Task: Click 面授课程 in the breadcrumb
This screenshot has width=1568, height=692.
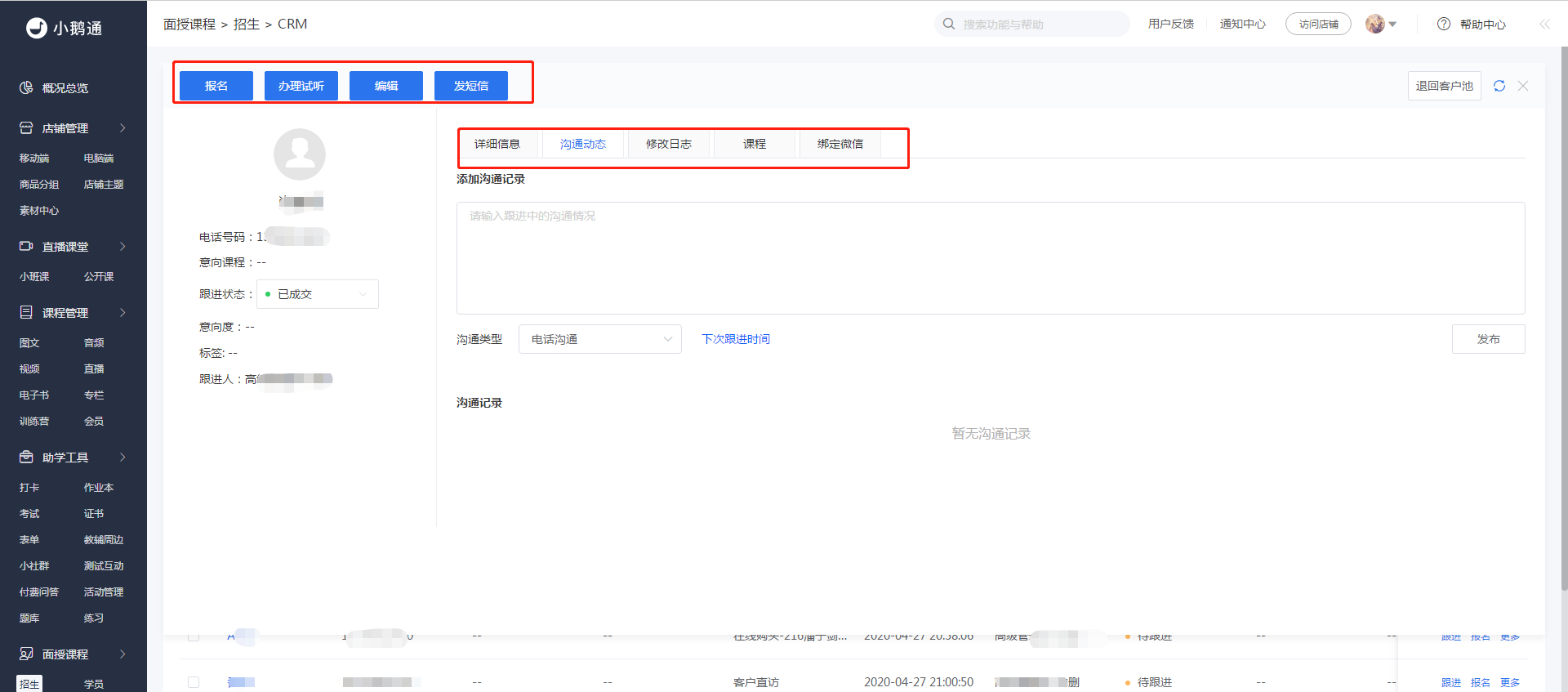Action: click(189, 25)
